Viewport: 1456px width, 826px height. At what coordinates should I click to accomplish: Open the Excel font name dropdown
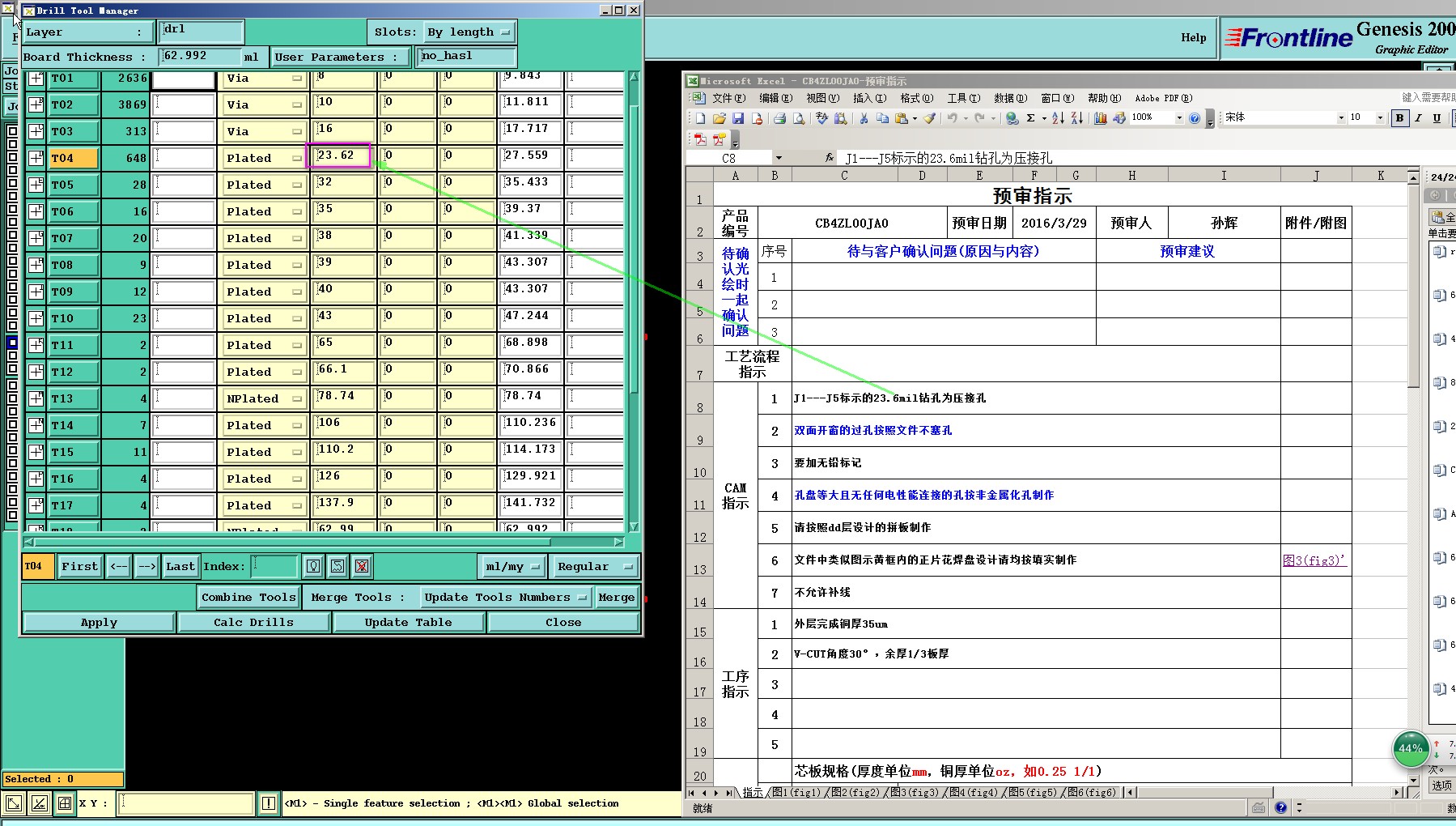click(1341, 118)
